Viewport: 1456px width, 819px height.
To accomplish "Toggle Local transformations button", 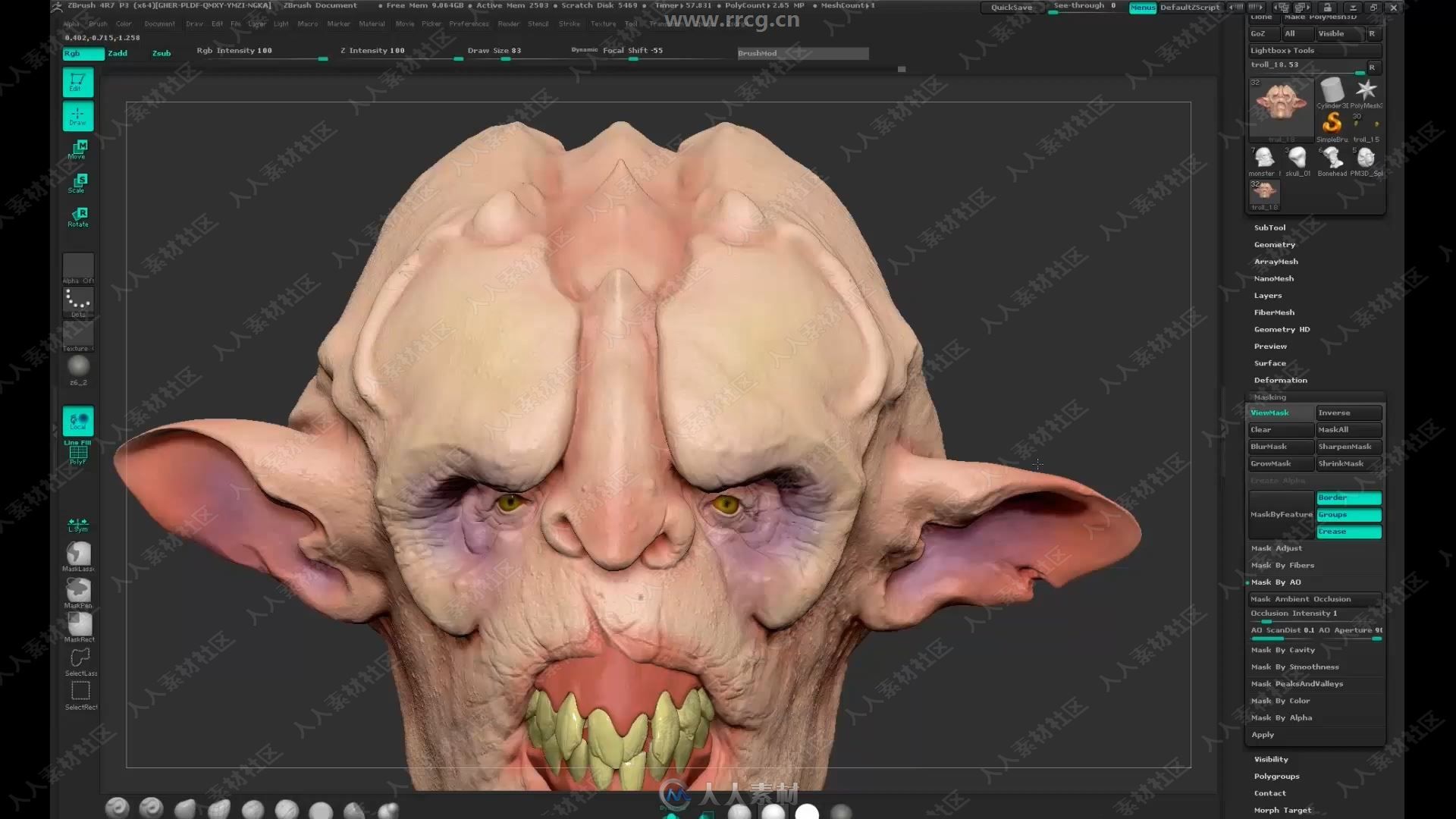I will pyautogui.click(x=78, y=421).
